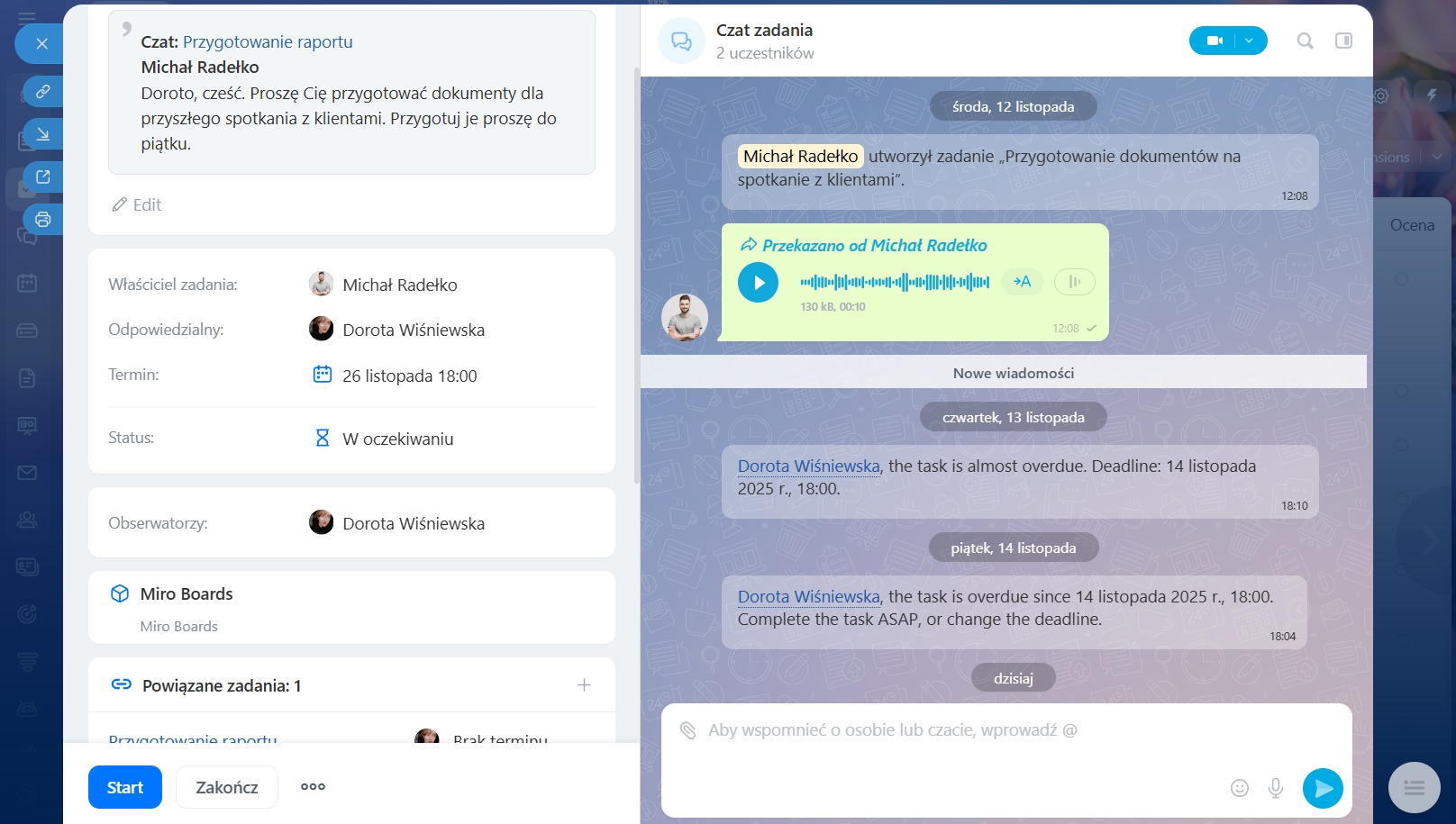Expand the call options dropdown arrow

tap(1250, 41)
